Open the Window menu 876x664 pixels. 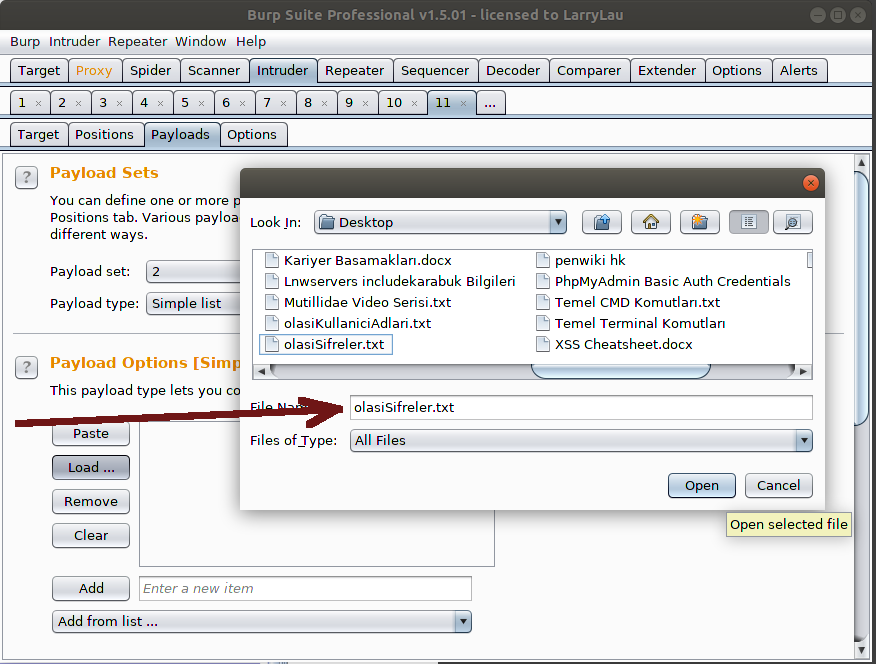(x=201, y=41)
